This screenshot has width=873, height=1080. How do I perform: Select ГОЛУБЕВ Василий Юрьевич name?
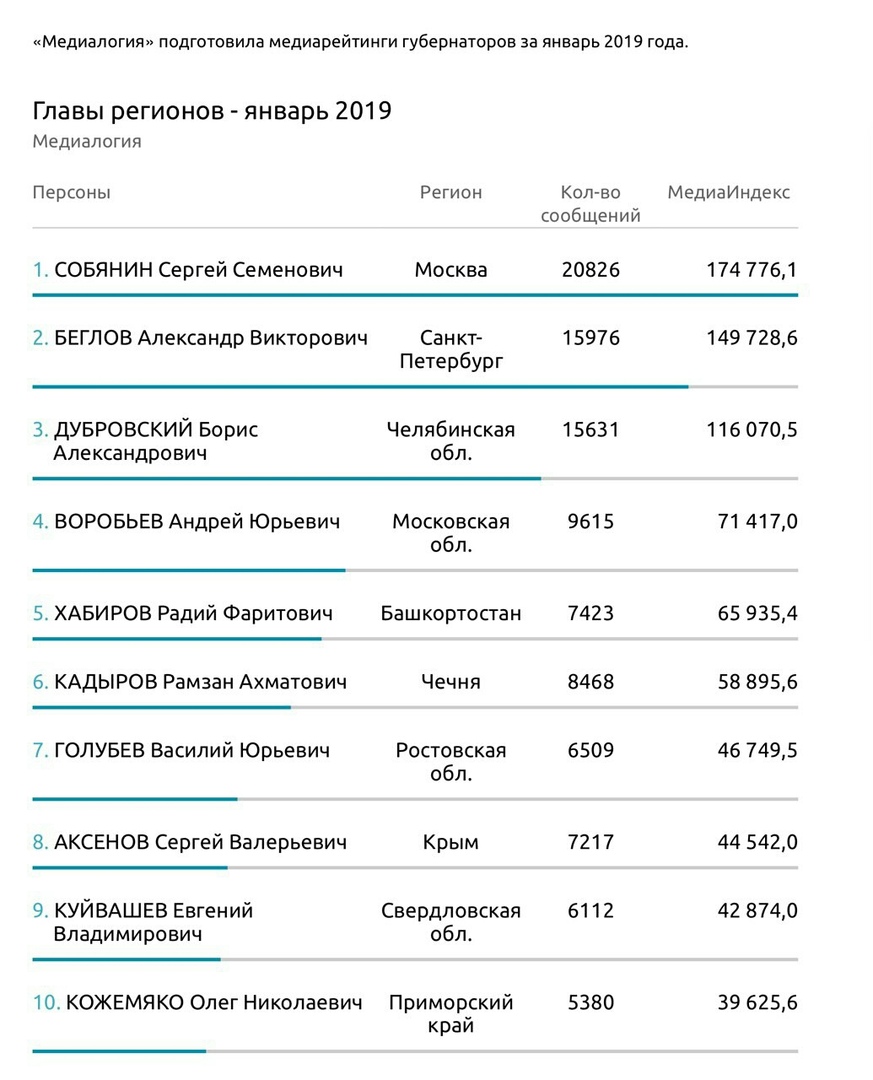(191, 750)
